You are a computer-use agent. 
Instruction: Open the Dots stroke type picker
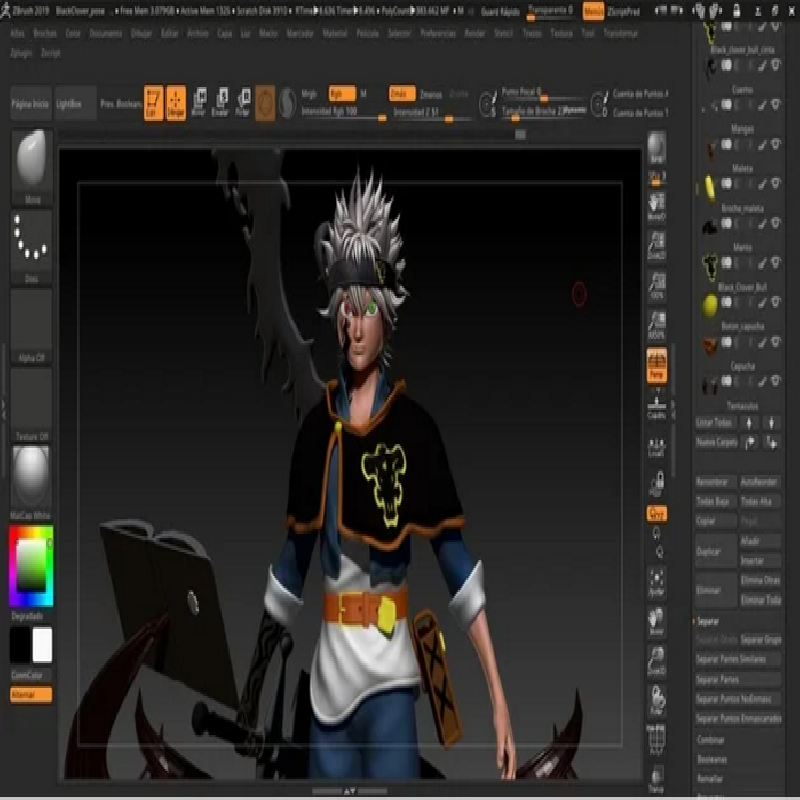[x=31, y=248]
